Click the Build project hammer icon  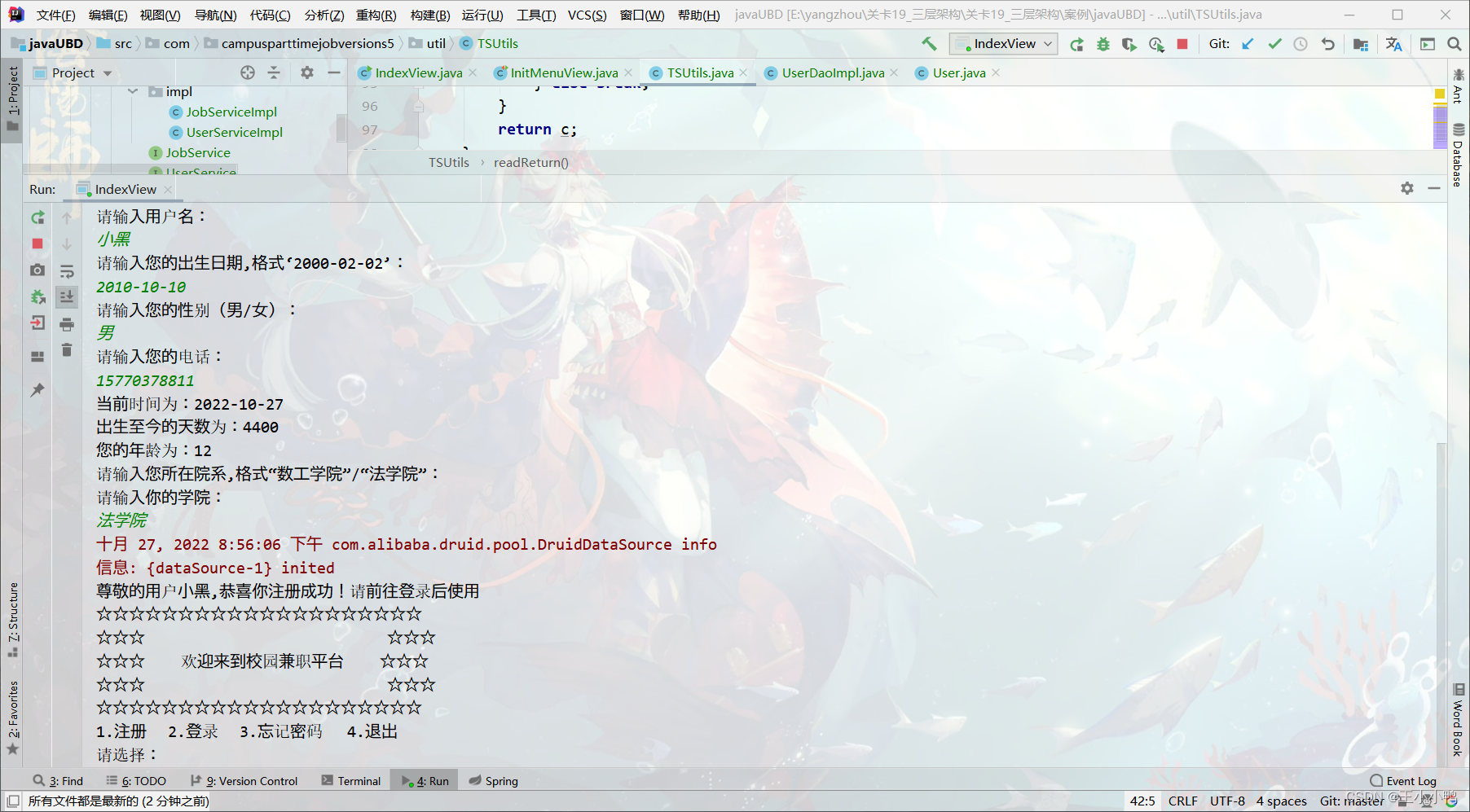click(x=929, y=44)
